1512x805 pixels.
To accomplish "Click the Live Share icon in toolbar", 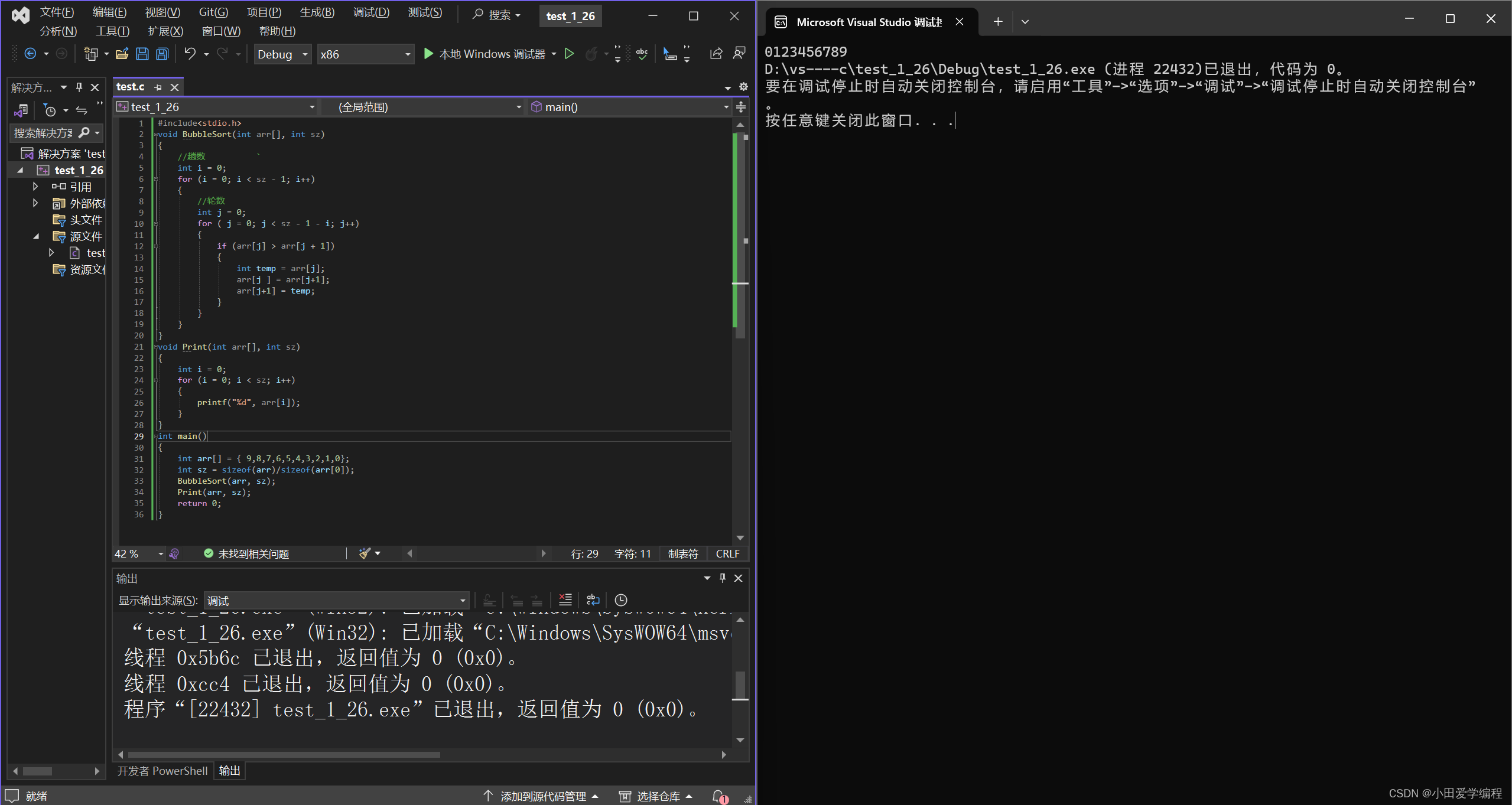I will pos(716,54).
